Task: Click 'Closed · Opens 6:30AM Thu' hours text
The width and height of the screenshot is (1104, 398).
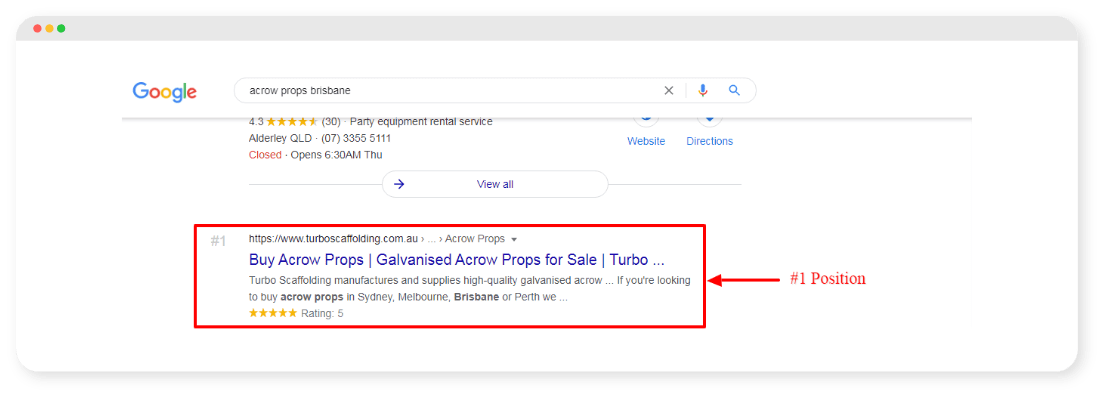Action: click(315, 154)
